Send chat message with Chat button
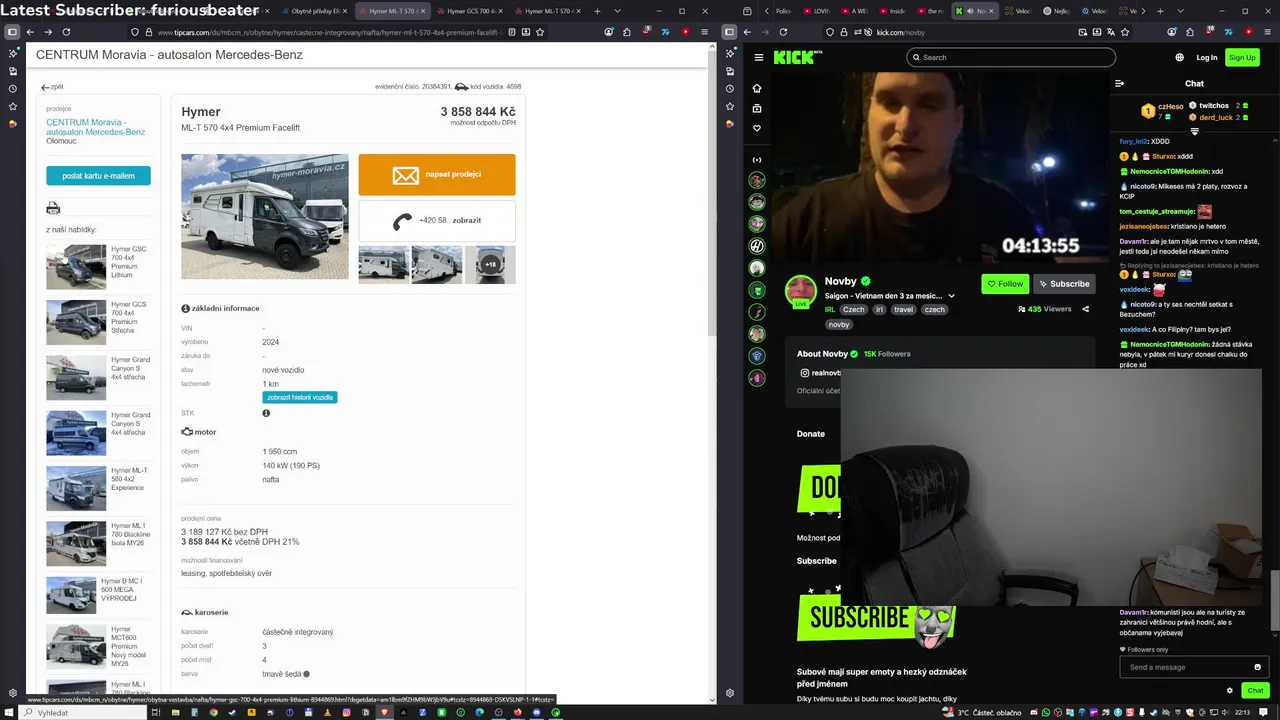 (1255, 690)
